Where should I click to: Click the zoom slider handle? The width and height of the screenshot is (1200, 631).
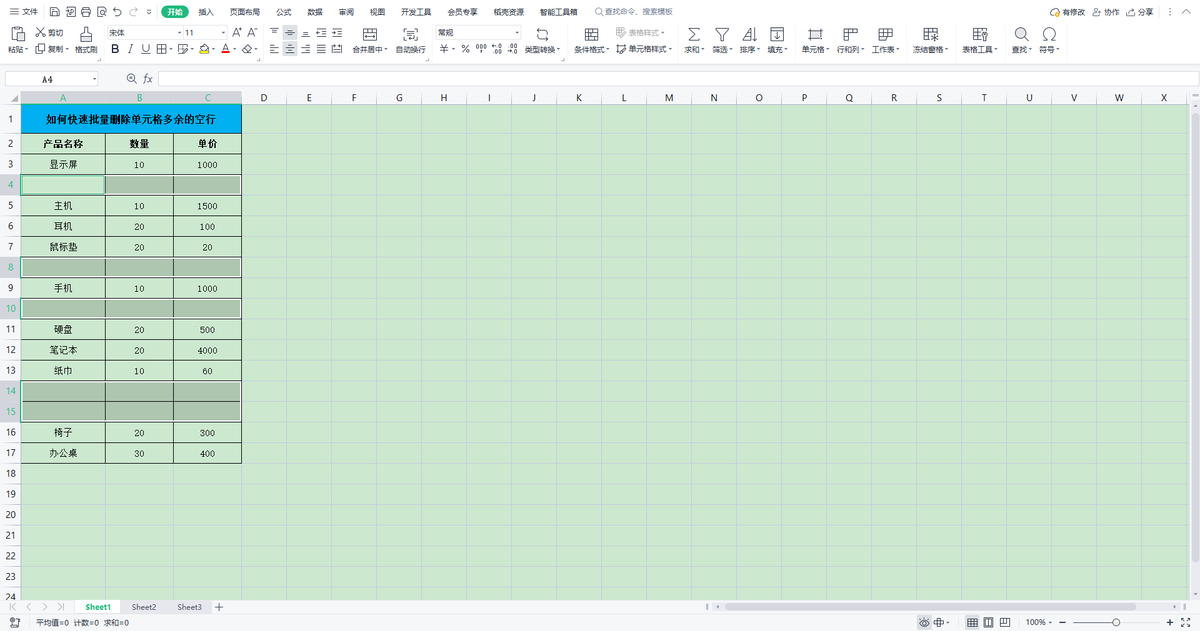coord(1116,622)
